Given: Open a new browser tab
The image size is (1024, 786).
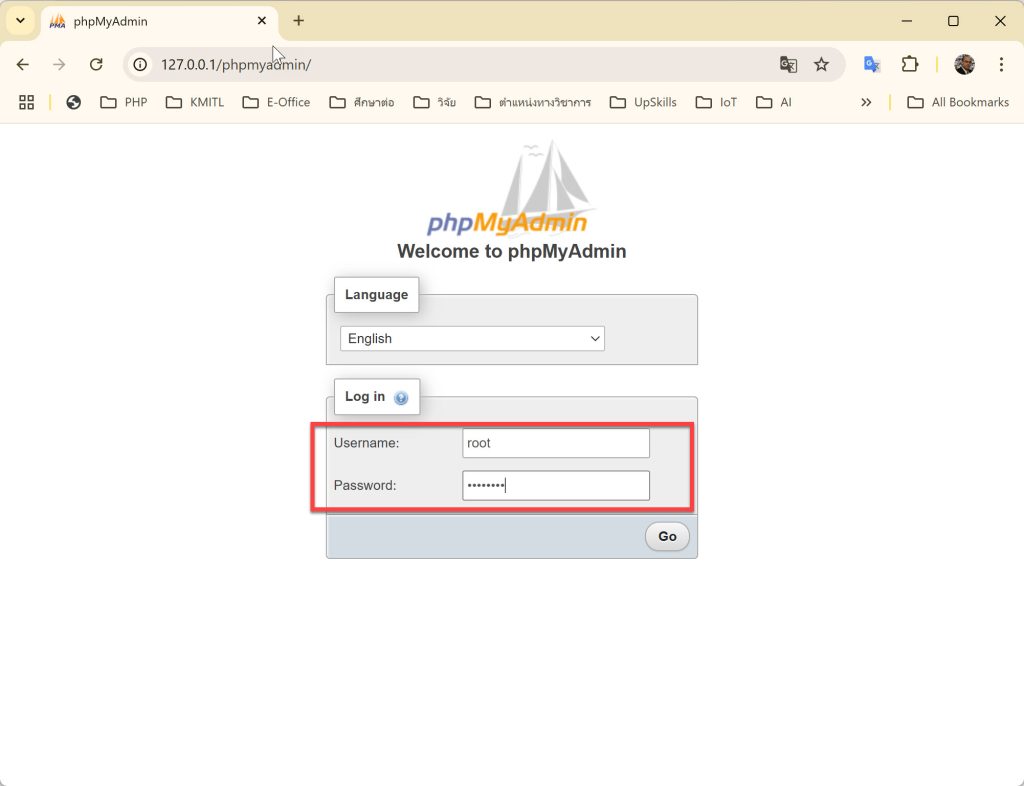Looking at the screenshot, I should tap(298, 21).
